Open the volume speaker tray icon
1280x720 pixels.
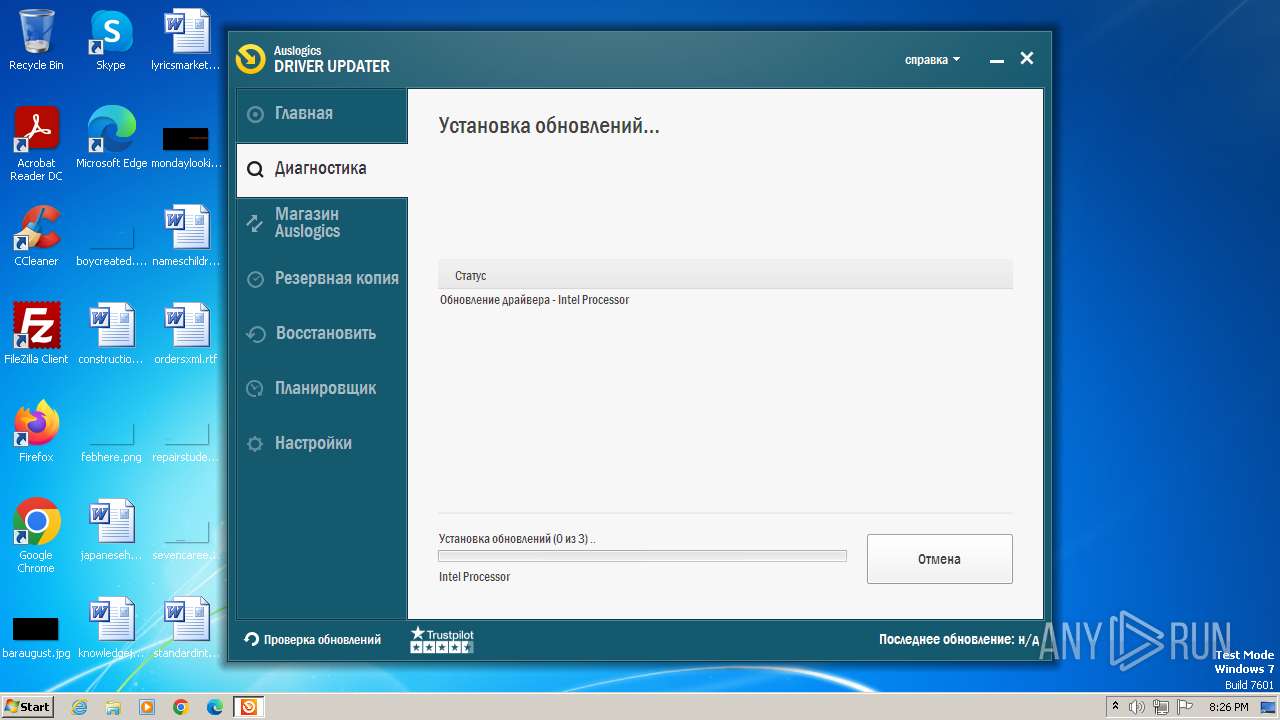coord(1137,707)
